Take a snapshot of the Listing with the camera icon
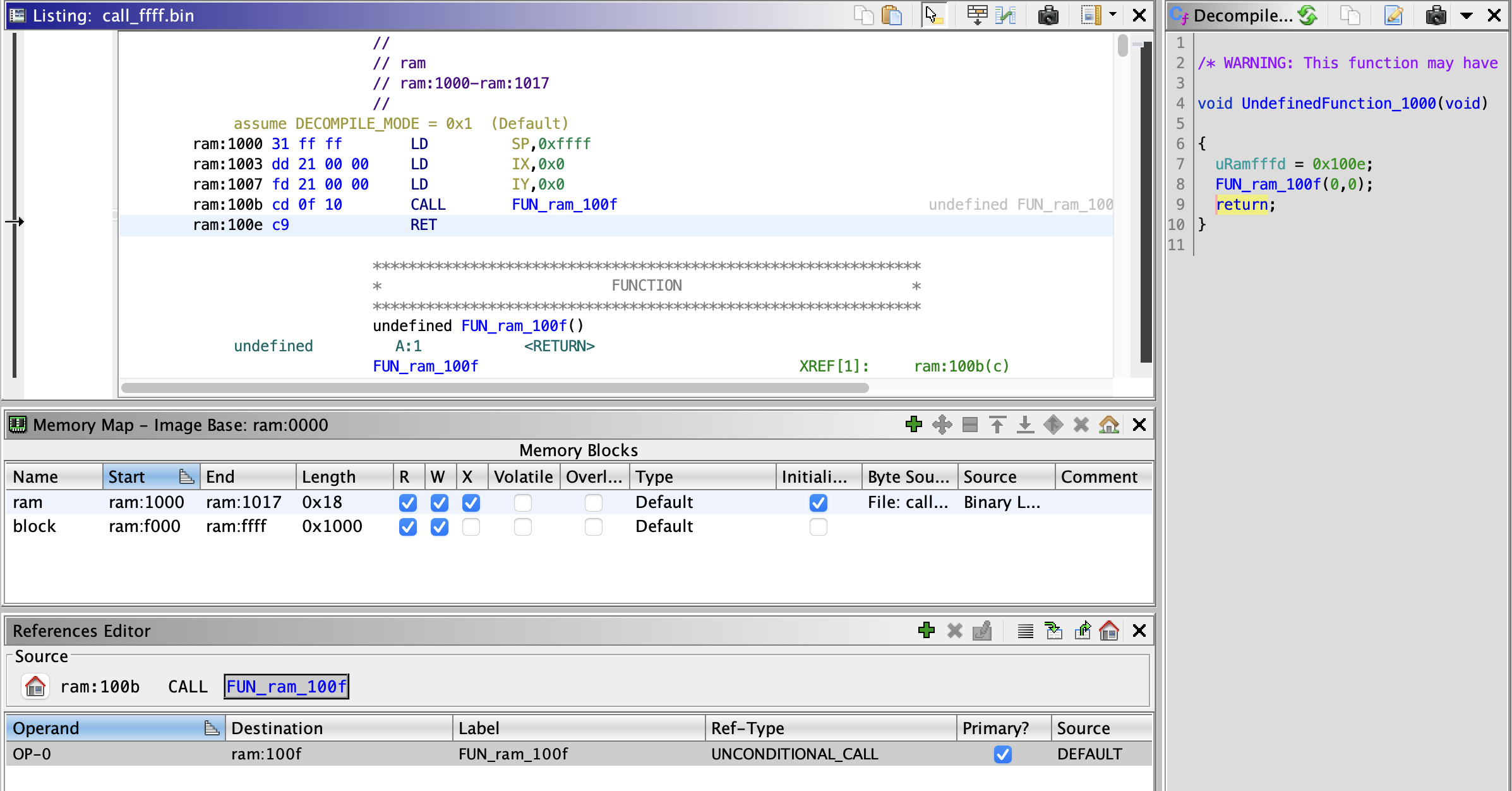The height and width of the screenshot is (791, 1512). 1049,15
